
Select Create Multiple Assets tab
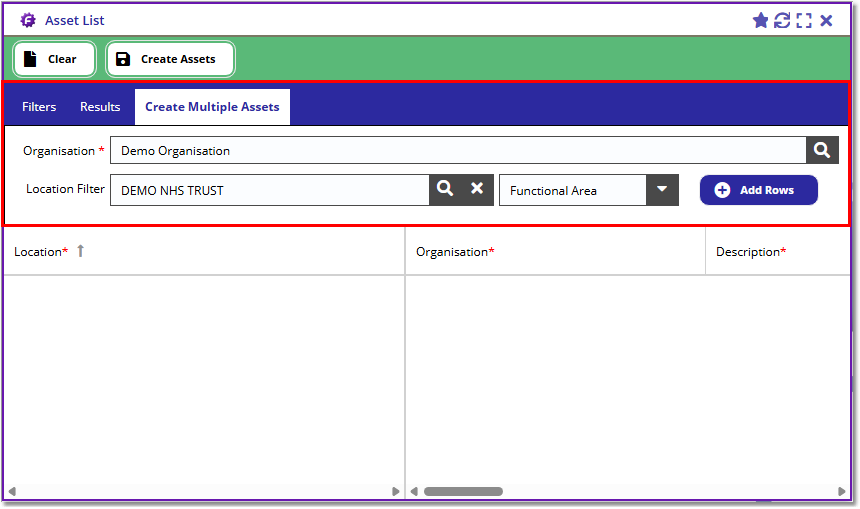[x=212, y=107]
